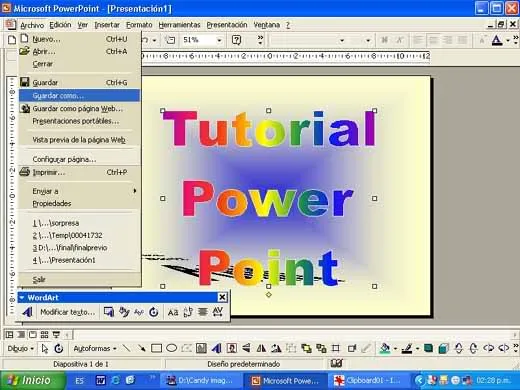Open the D:\Candy Imag... taskbar window

tap(201, 380)
